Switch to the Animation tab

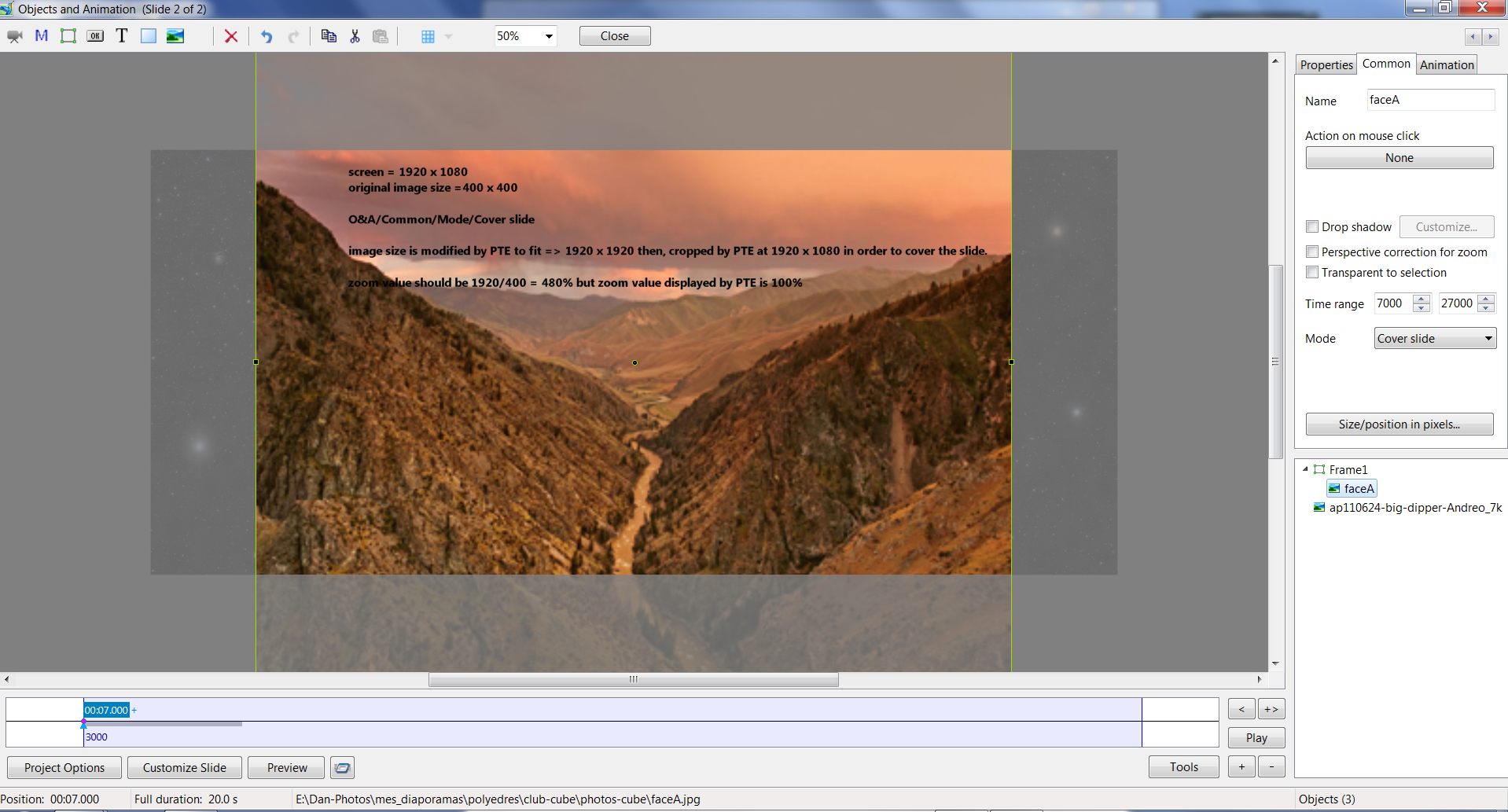pyautogui.click(x=1446, y=64)
